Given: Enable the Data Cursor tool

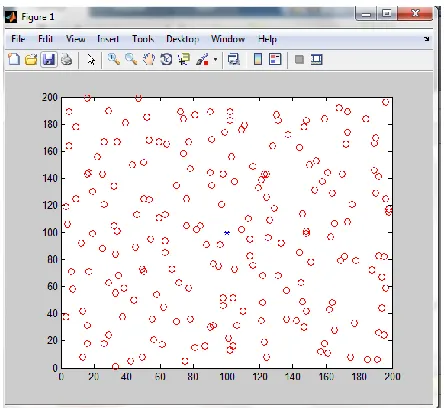Looking at the screenshot, I should [183, 60].
